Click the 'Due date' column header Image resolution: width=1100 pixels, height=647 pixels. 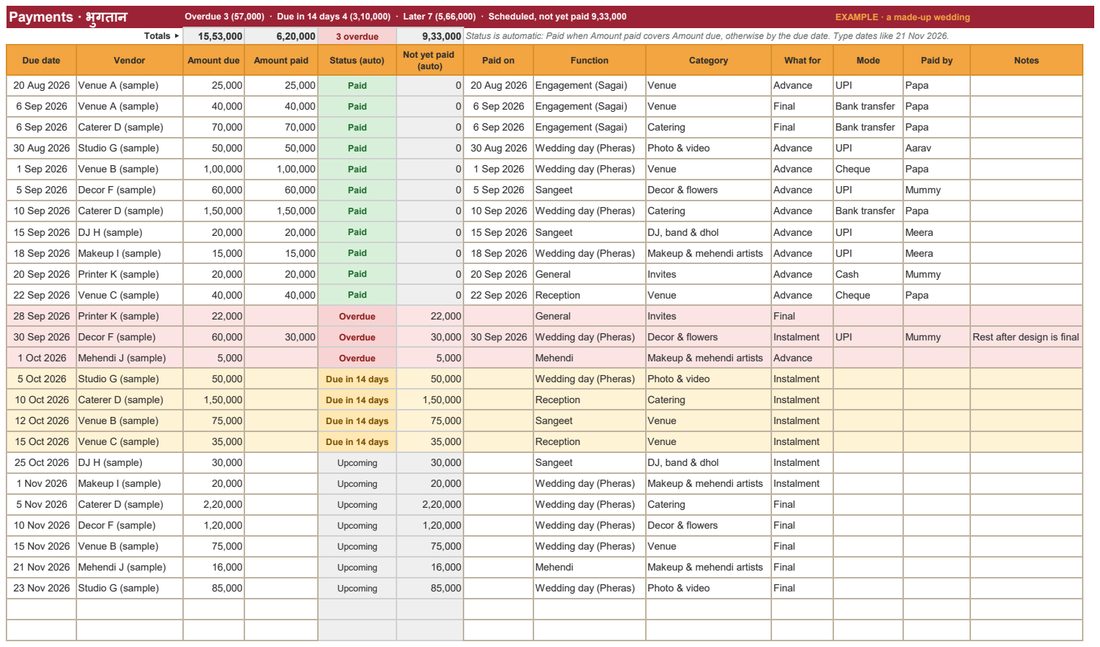pos(41,60)
